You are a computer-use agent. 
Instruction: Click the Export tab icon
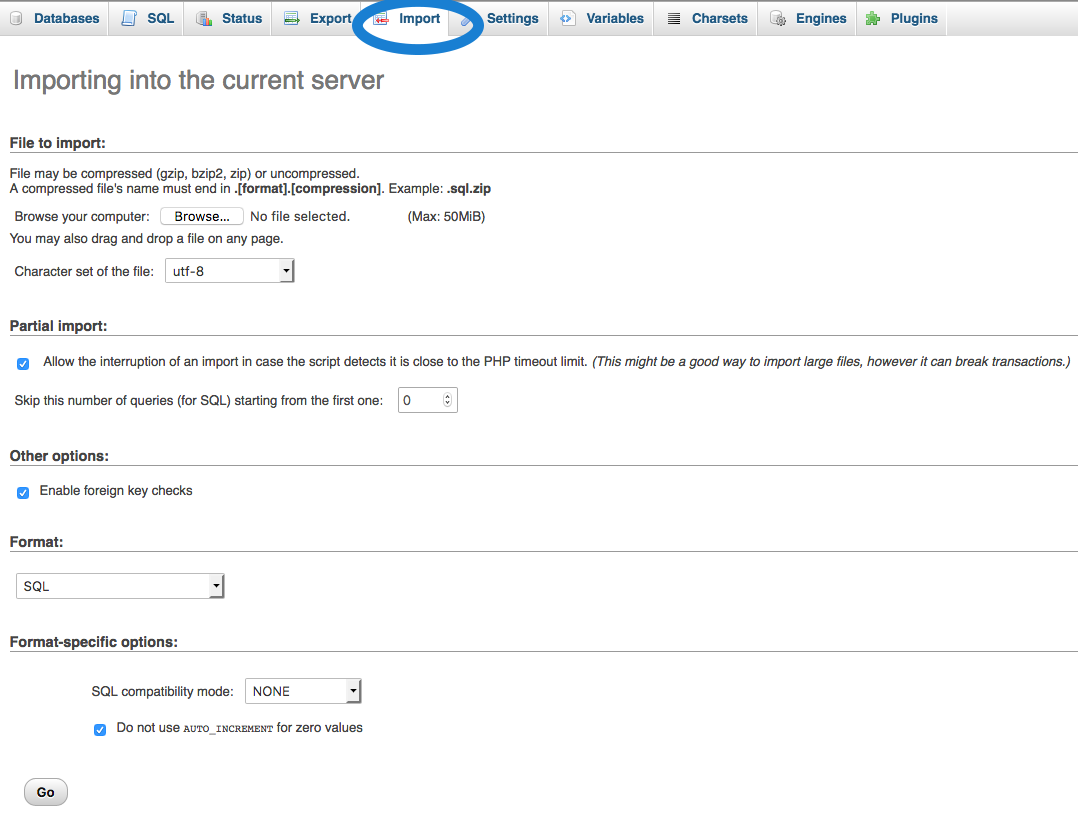pos(292,19)
